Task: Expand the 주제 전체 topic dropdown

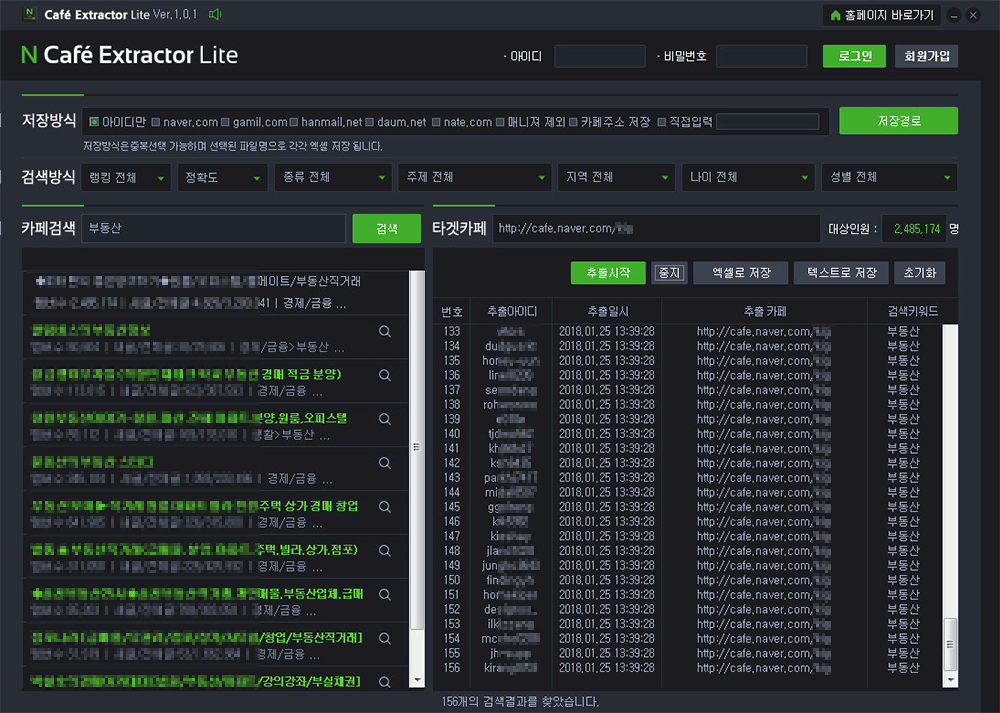Action: [474, 177]
